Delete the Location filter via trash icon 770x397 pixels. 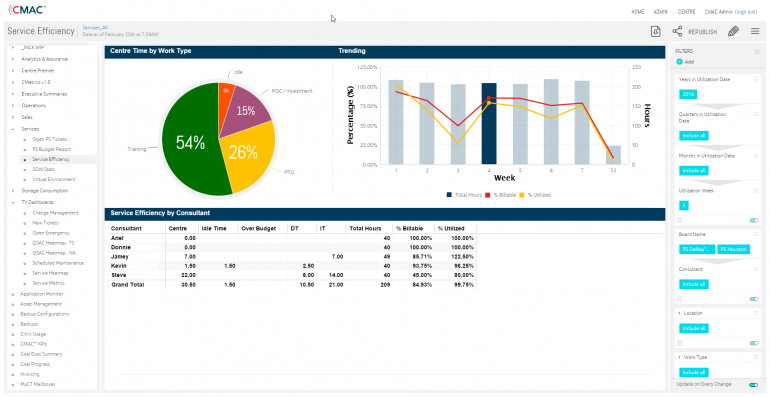(x=680, y=343)
